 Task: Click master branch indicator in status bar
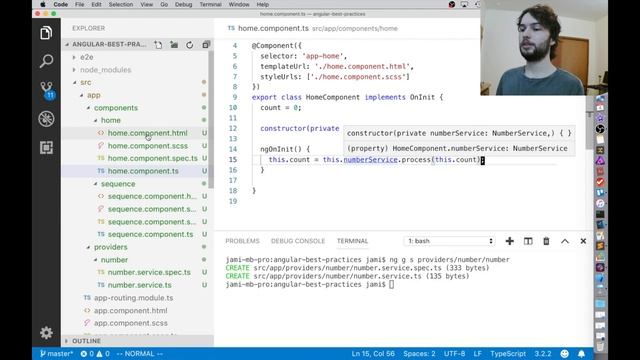[x=57, y=354]
